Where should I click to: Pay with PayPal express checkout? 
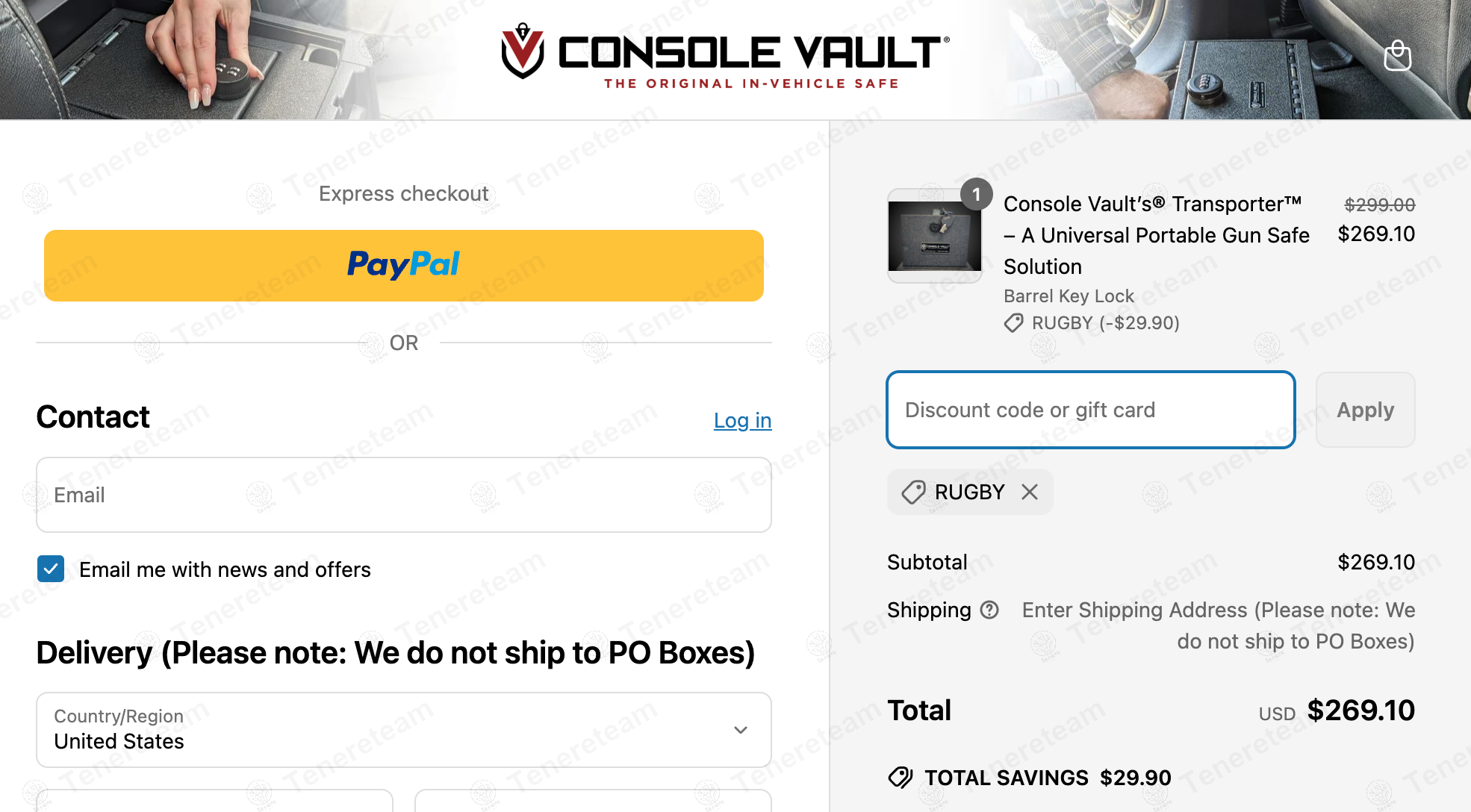(403, 266)
